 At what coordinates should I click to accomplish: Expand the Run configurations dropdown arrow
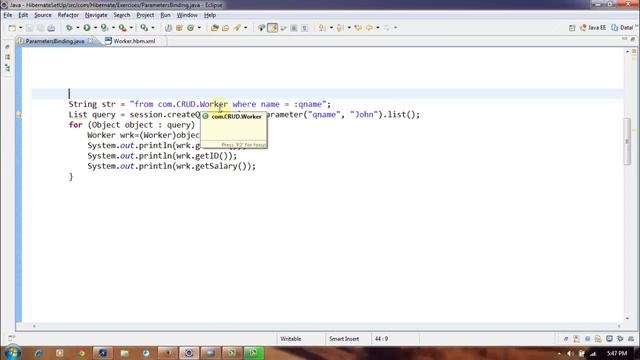(x=96, y=28)
